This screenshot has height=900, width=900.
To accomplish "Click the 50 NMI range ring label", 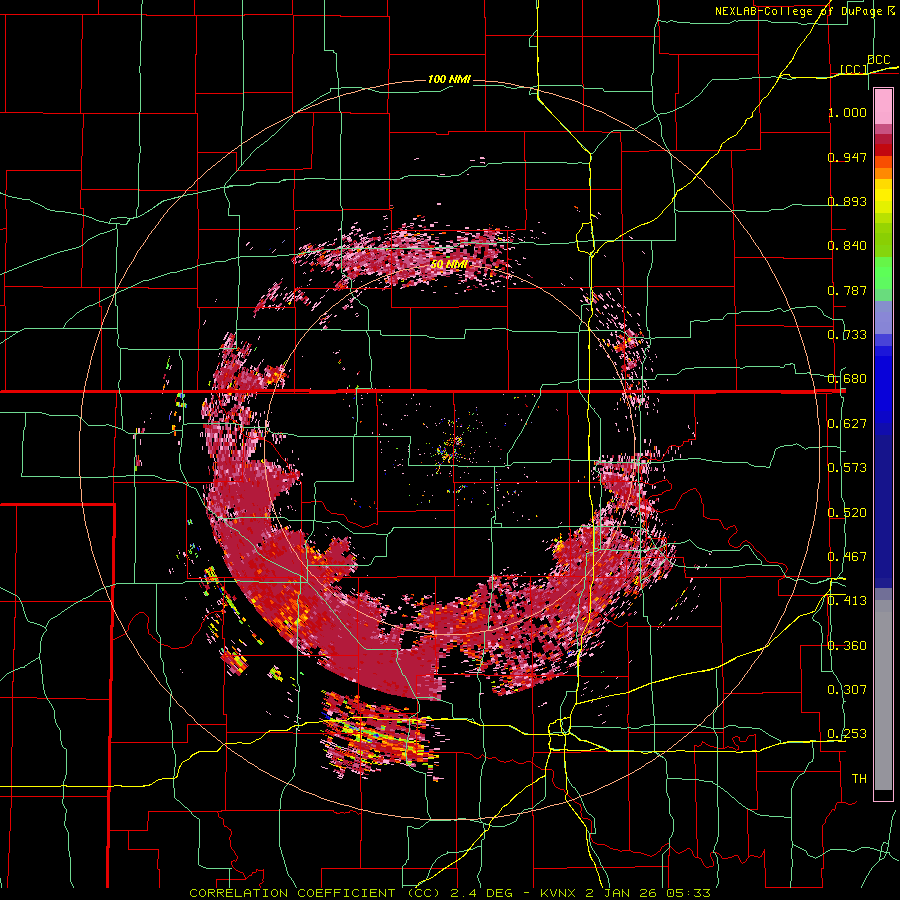I will click(x=449, y=264).
